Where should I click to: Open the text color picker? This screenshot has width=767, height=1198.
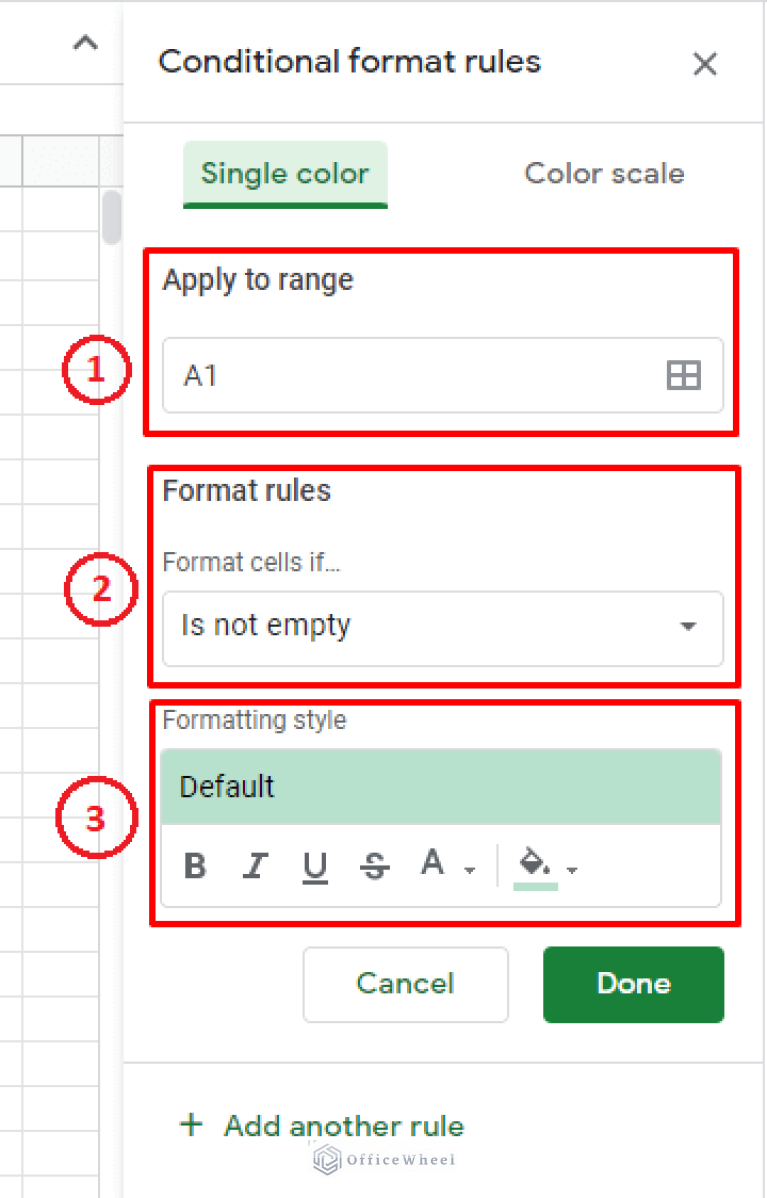coord(433,863)
